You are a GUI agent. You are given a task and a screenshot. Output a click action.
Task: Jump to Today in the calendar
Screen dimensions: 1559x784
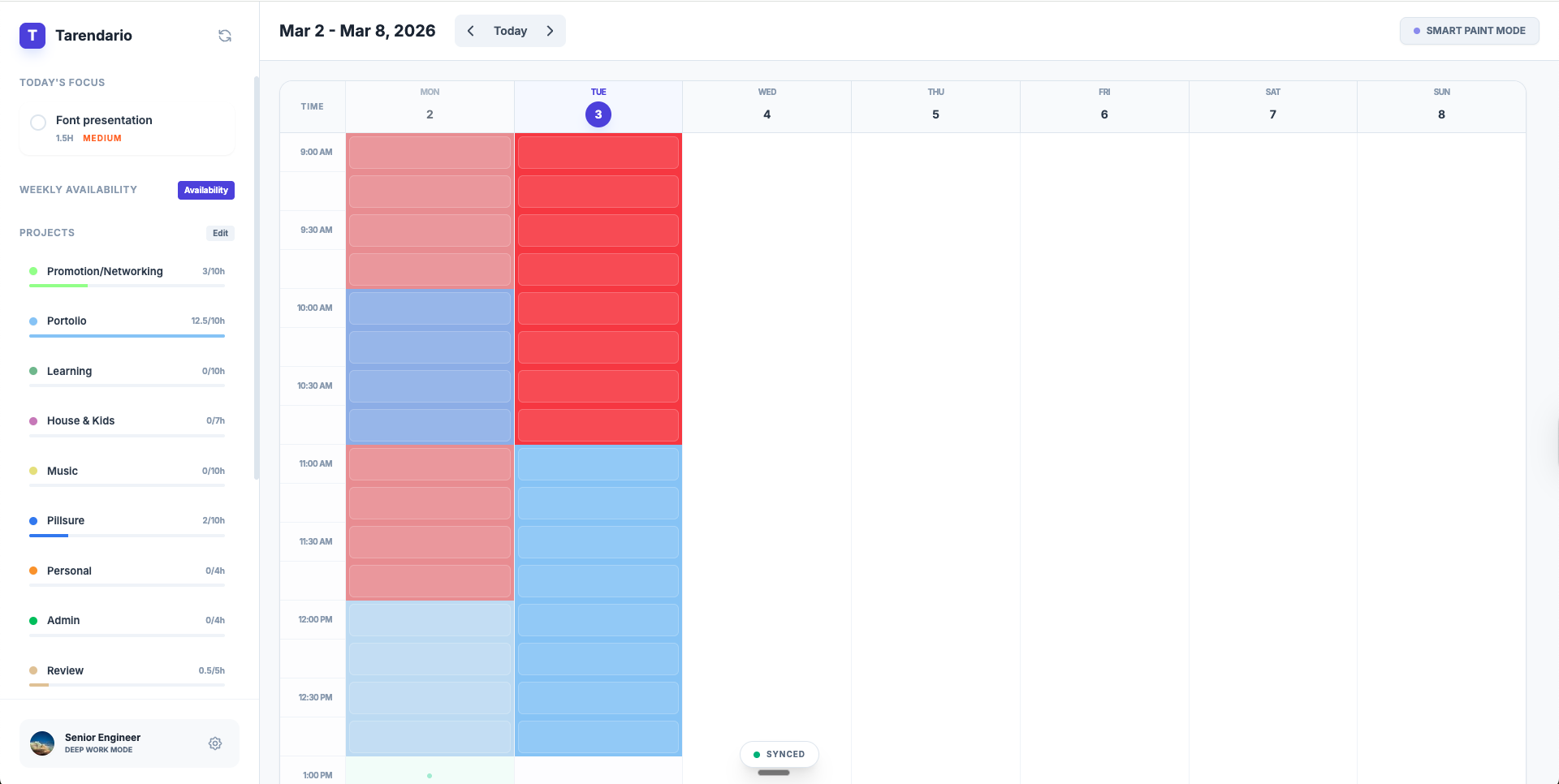coord(510,31)
